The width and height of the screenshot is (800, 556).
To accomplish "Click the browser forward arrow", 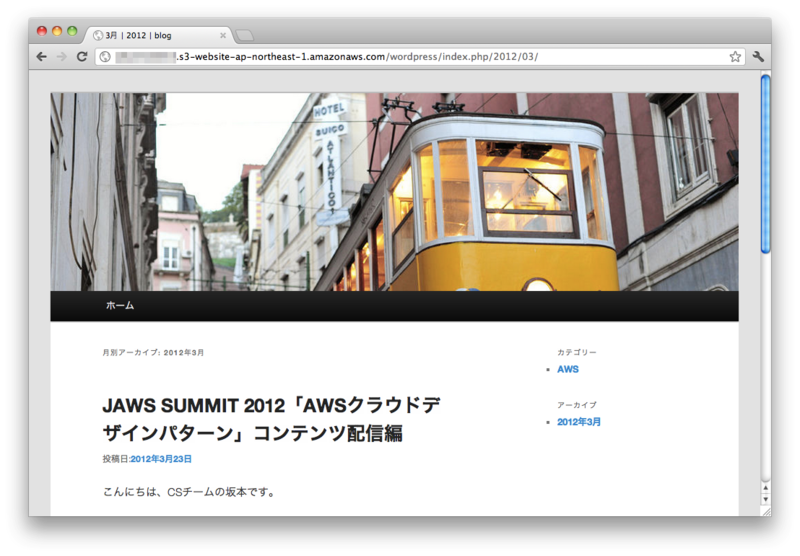I will [61, 57].
